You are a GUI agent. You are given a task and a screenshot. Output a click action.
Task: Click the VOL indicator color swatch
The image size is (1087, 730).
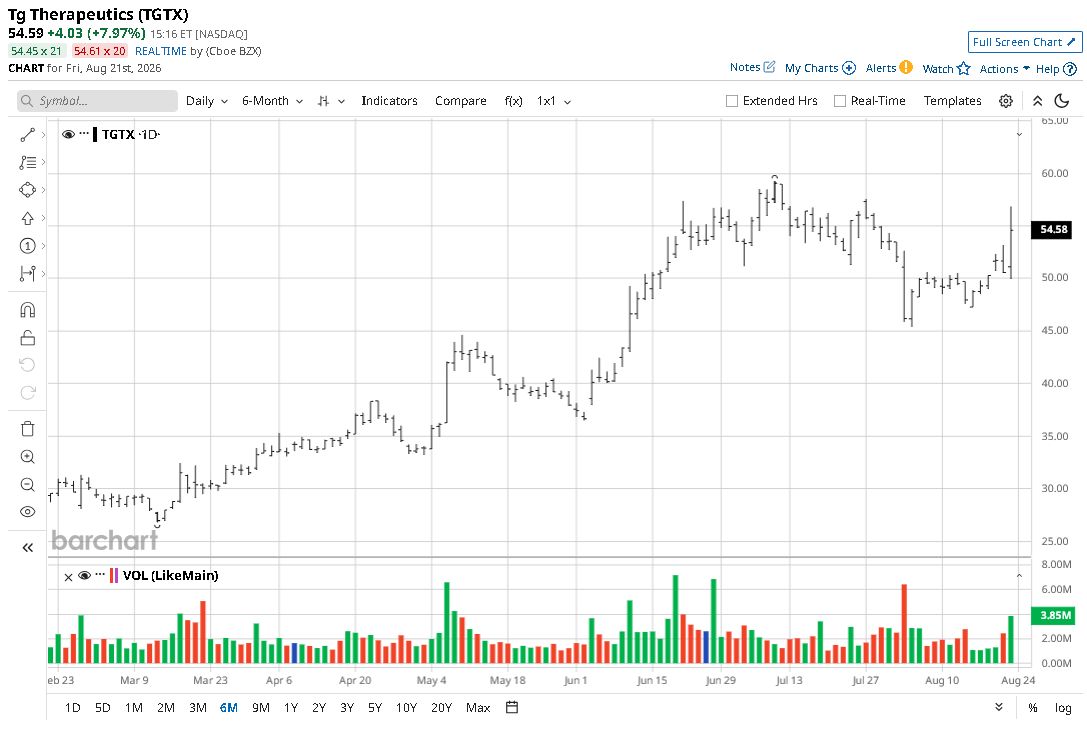(x=114, y=575)
